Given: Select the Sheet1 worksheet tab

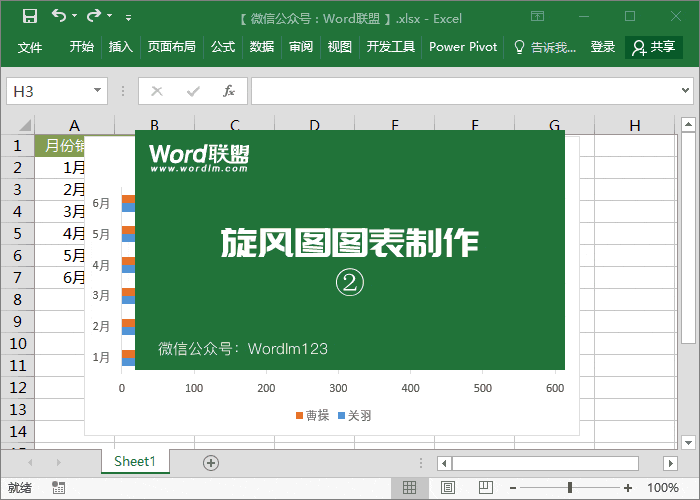Looking at the screenshot, I should pyautogui.click(x=135, y=461).
